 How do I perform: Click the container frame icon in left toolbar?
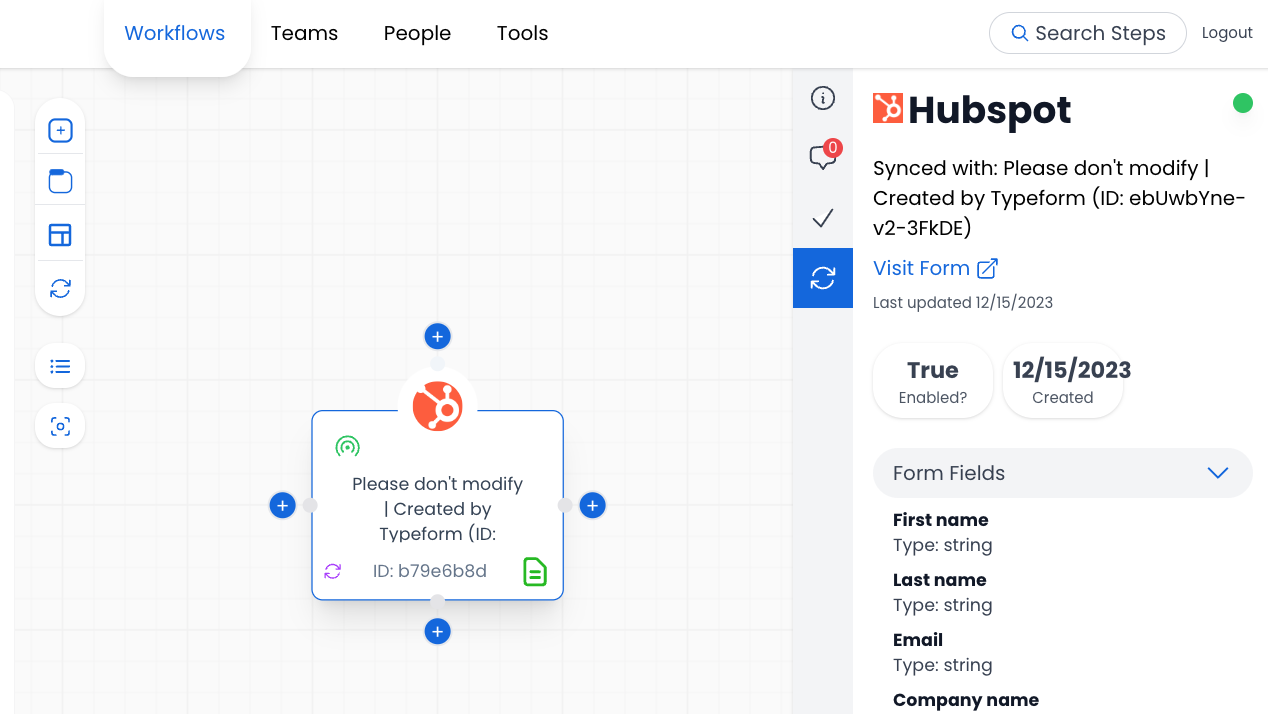(x=60, y=182)
